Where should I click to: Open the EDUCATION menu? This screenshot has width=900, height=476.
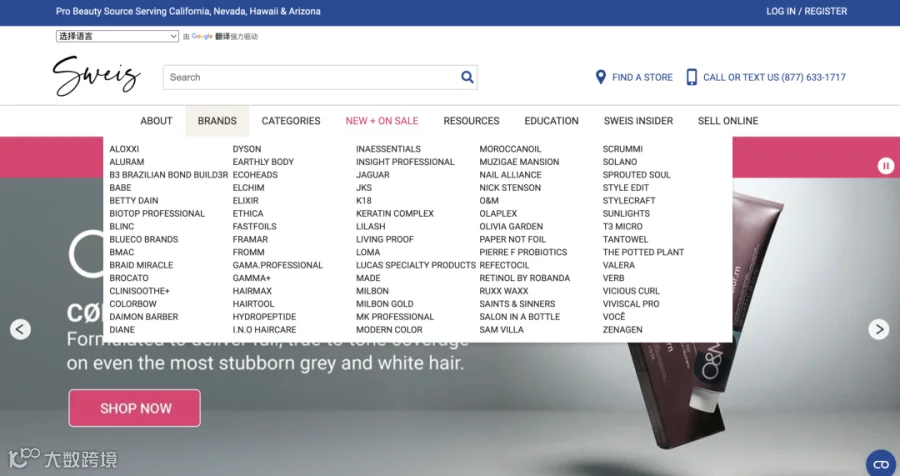(x=552, y=121)
